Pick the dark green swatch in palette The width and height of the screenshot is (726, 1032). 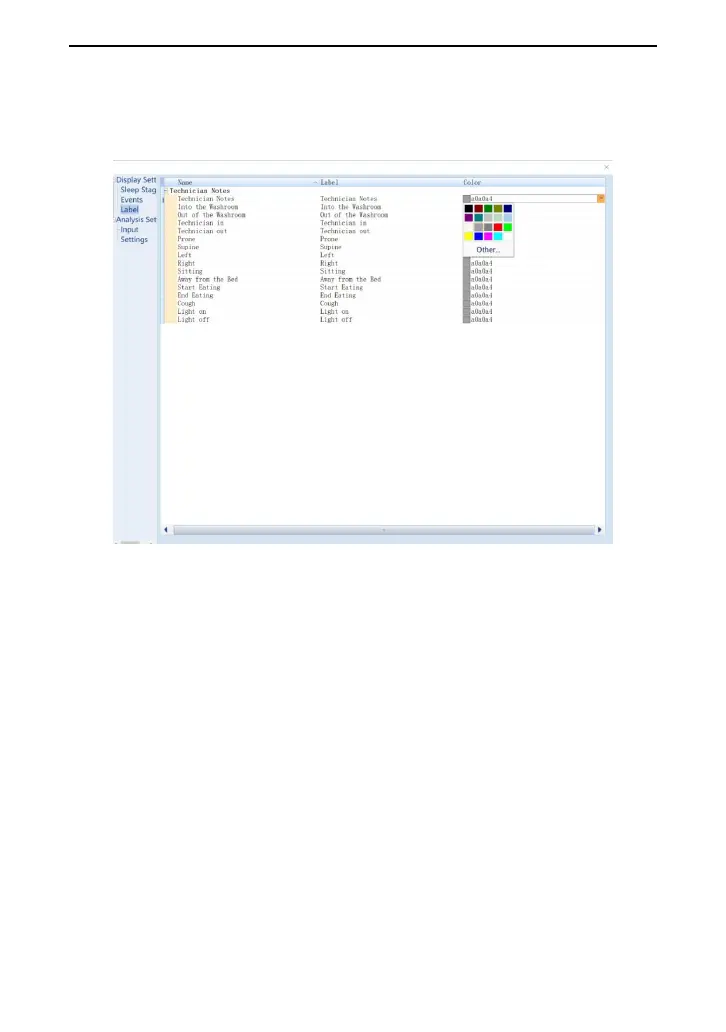pyautogui.click(x=488, y=209)
